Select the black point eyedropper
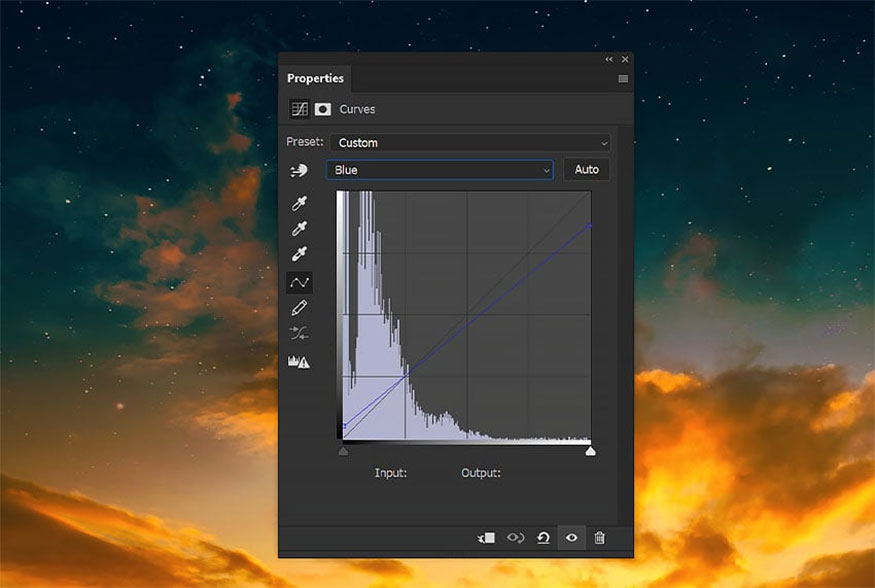The width and height of the screenshot is (875, 588). [x=299, y=203]
